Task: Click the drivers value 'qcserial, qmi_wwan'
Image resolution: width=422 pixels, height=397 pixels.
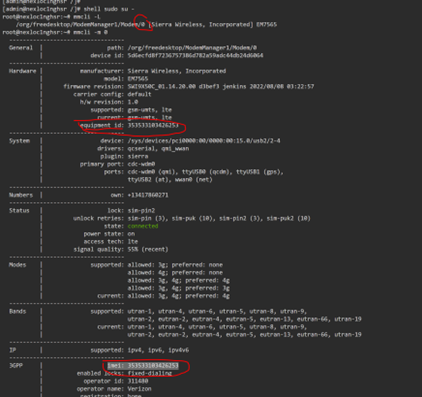Action: coord(158,149)
